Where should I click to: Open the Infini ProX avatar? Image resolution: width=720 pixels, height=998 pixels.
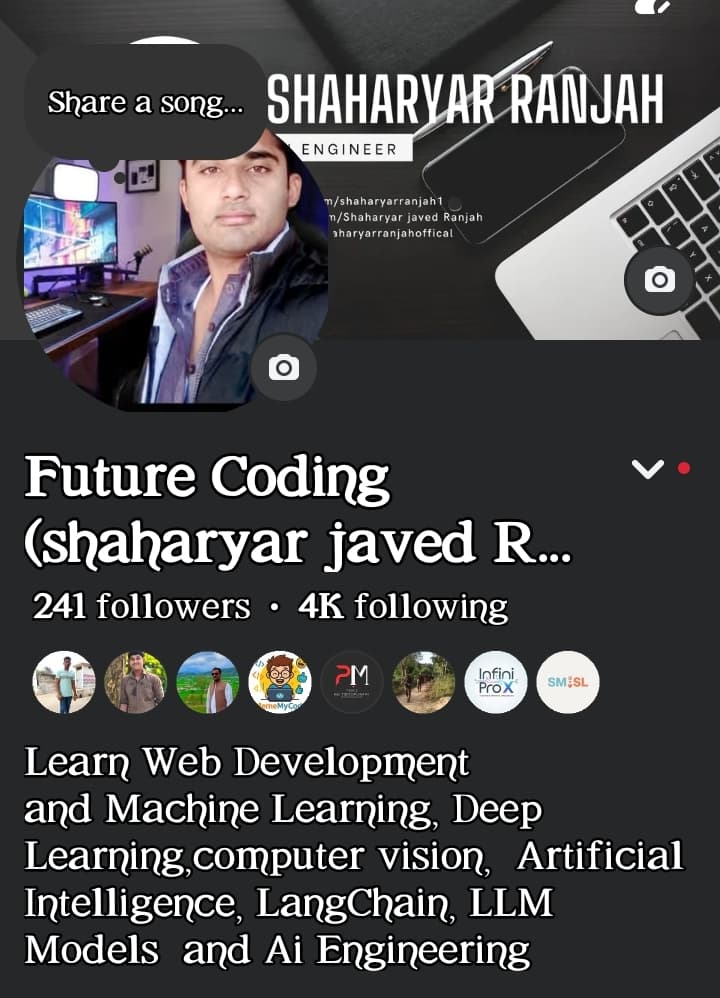496,682
